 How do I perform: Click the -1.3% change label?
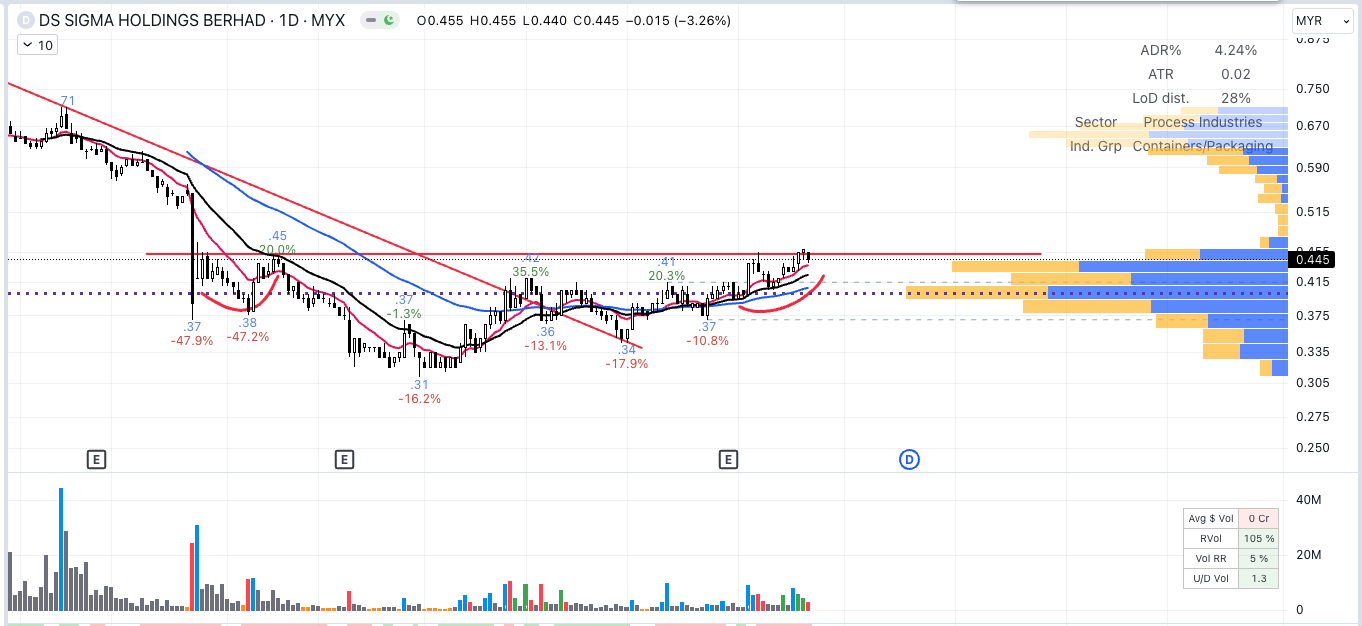(x=404, y=314)
